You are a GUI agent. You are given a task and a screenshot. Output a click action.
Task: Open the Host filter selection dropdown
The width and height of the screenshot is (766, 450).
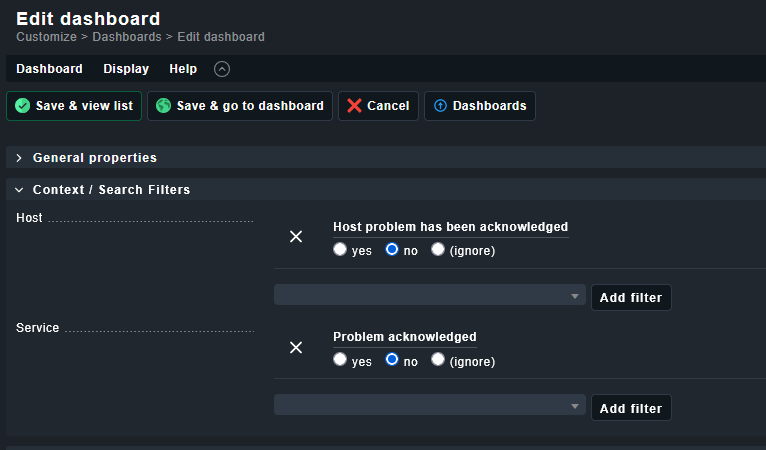coord(429,296)
